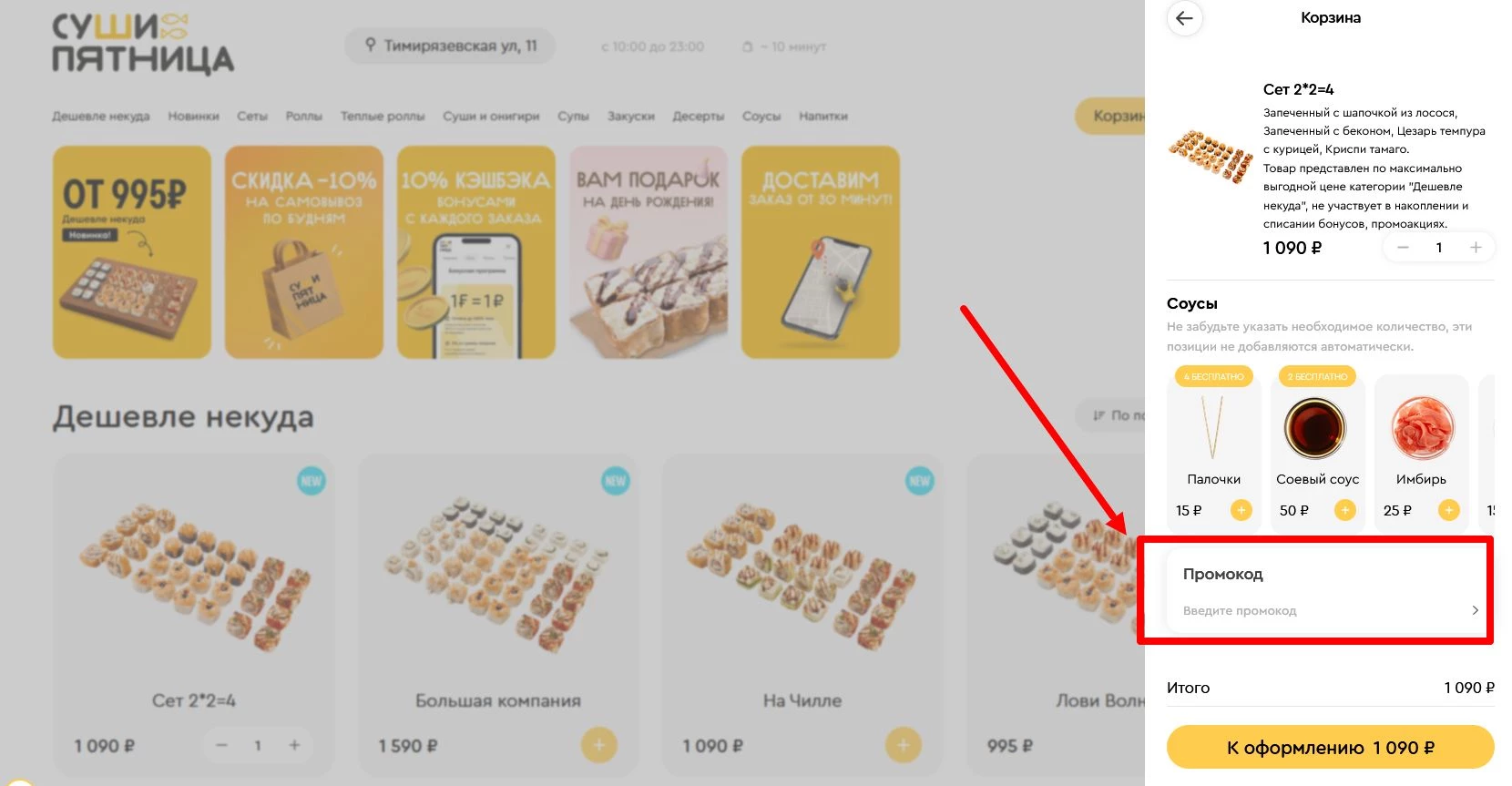The image size is (1512, 786).
Task: Increase Сет 2*2=4 quantity on product card
Action: [x=294, y=745]
